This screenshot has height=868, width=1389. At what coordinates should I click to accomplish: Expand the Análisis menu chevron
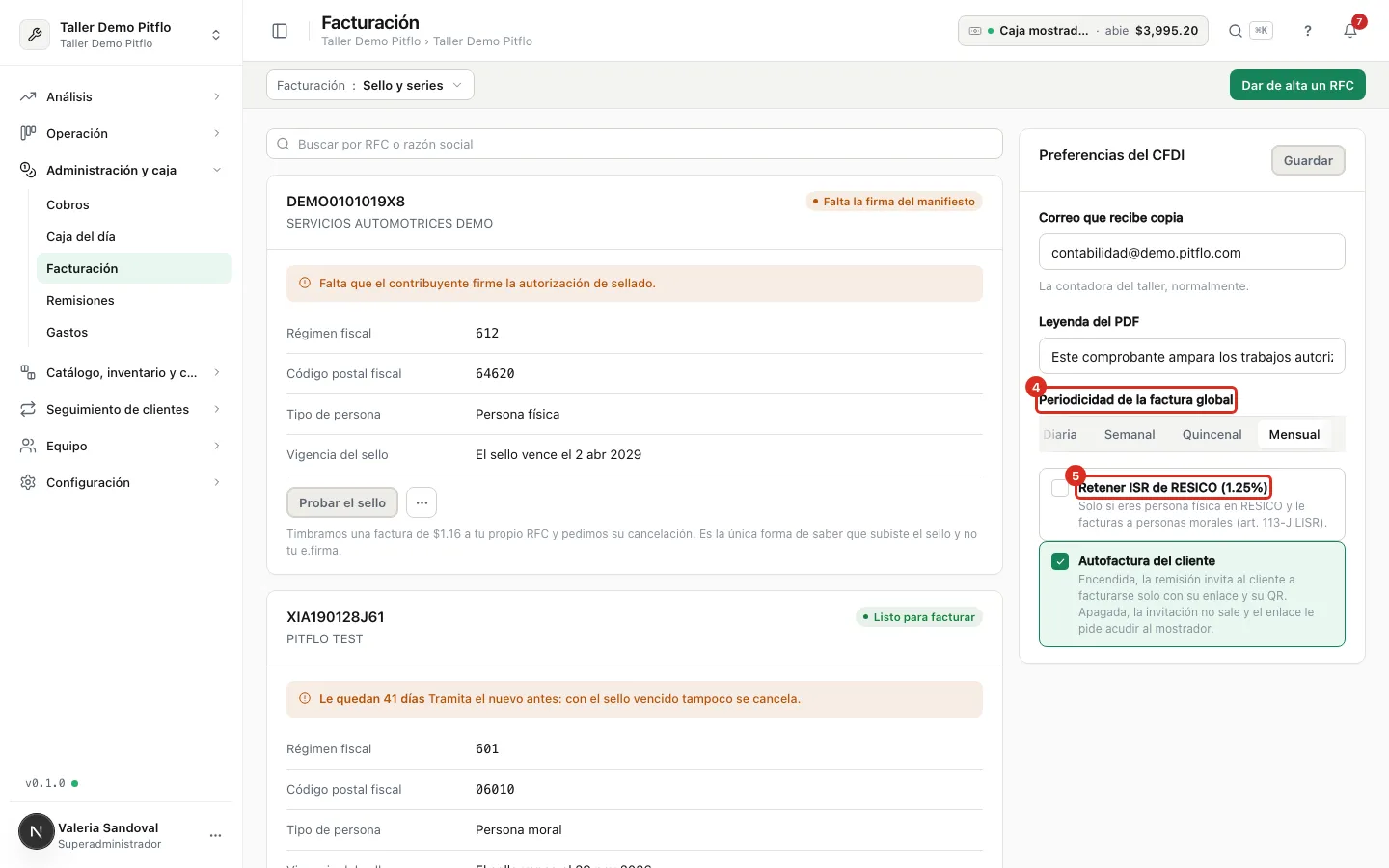click(x=217, y=96)
